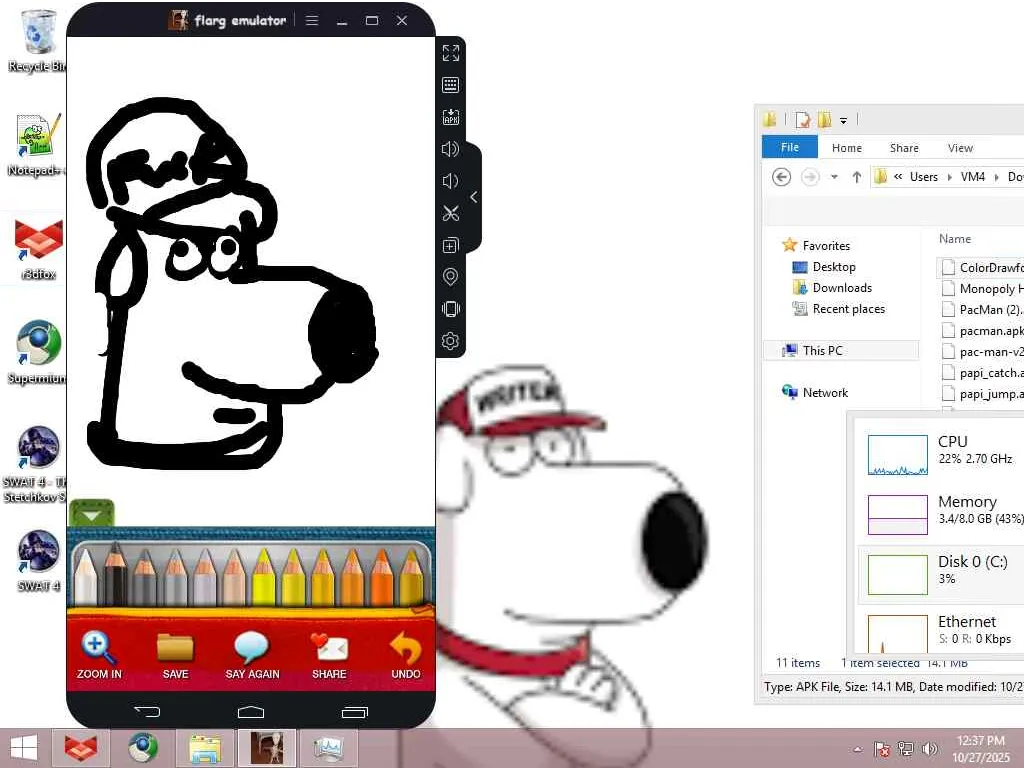Viewport: 1024px width, 768px height.
Task: Open the Quick Access Toolbar dropdown in Explorer
Action: click(843, 120)
